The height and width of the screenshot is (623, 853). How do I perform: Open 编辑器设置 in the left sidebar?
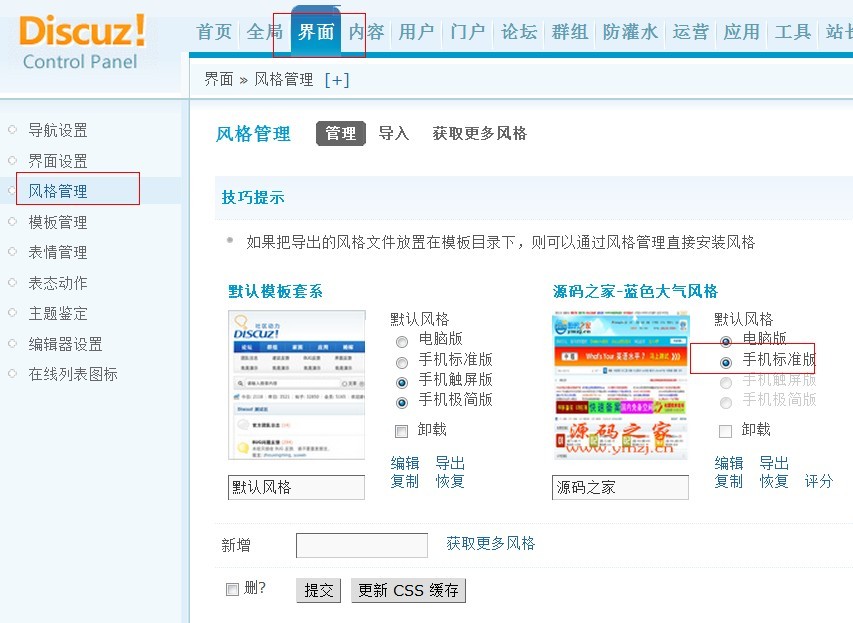pyautogui.click(x=65, y=344)
